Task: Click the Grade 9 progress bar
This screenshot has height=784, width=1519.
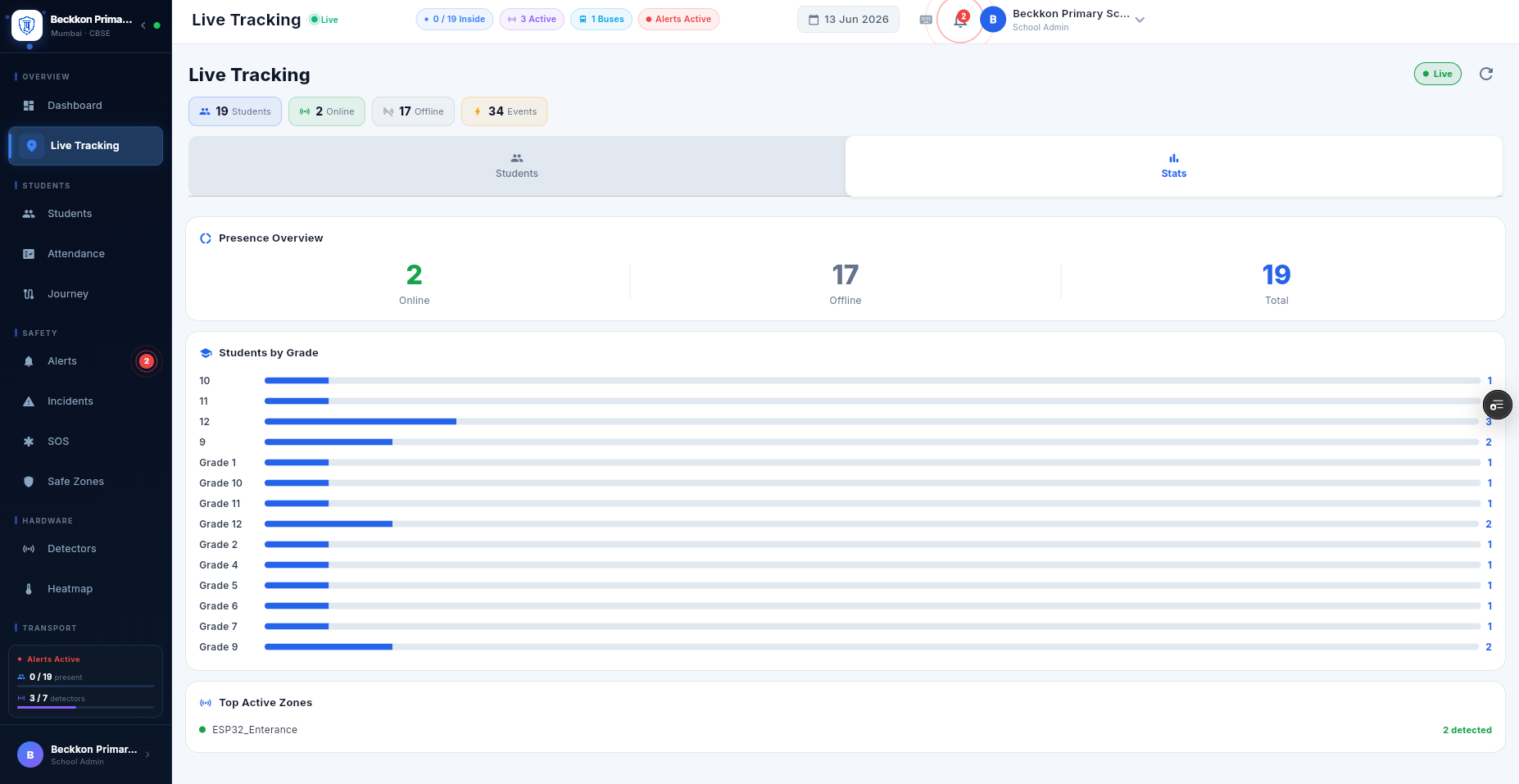Action: tap(872, 647)
